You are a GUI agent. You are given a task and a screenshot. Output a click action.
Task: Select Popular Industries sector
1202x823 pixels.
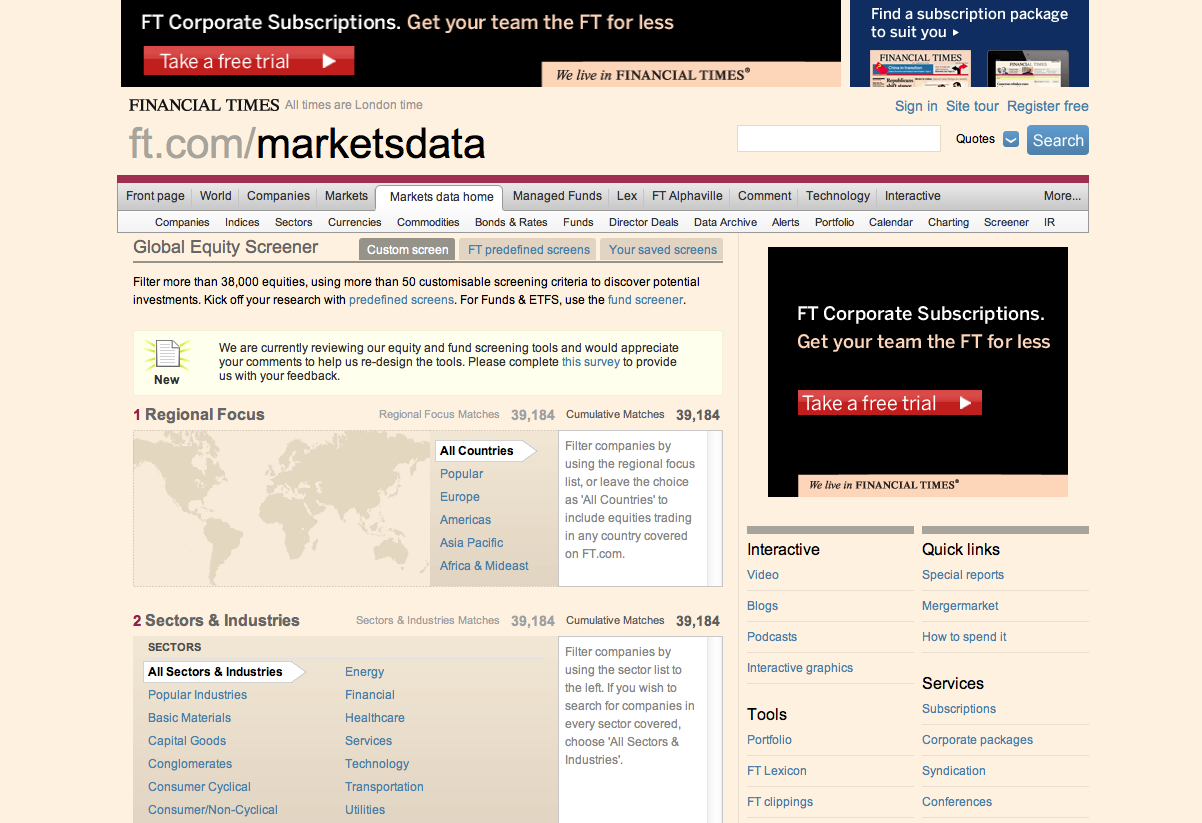[197, 695]
